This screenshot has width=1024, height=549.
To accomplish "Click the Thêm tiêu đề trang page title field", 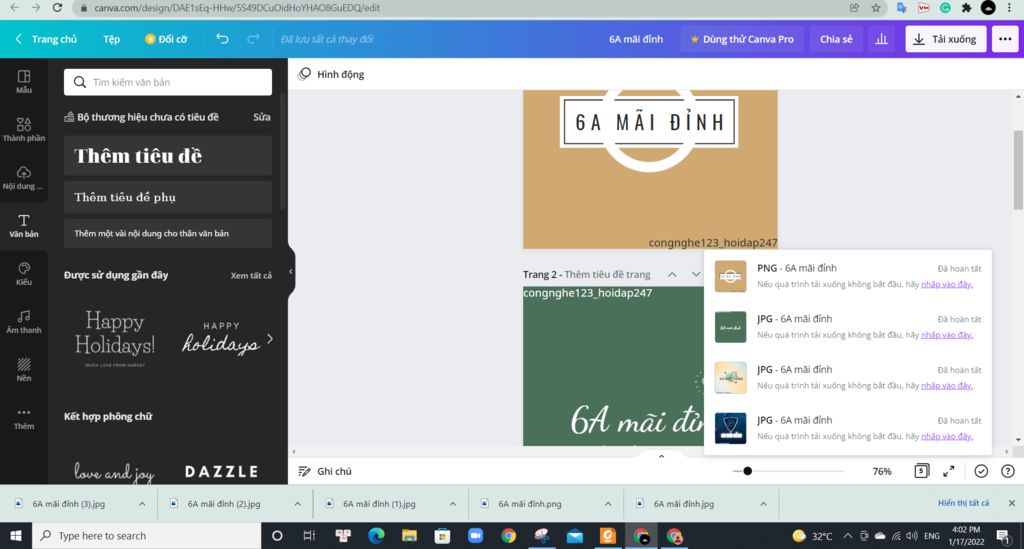I will tap(607, 275).
